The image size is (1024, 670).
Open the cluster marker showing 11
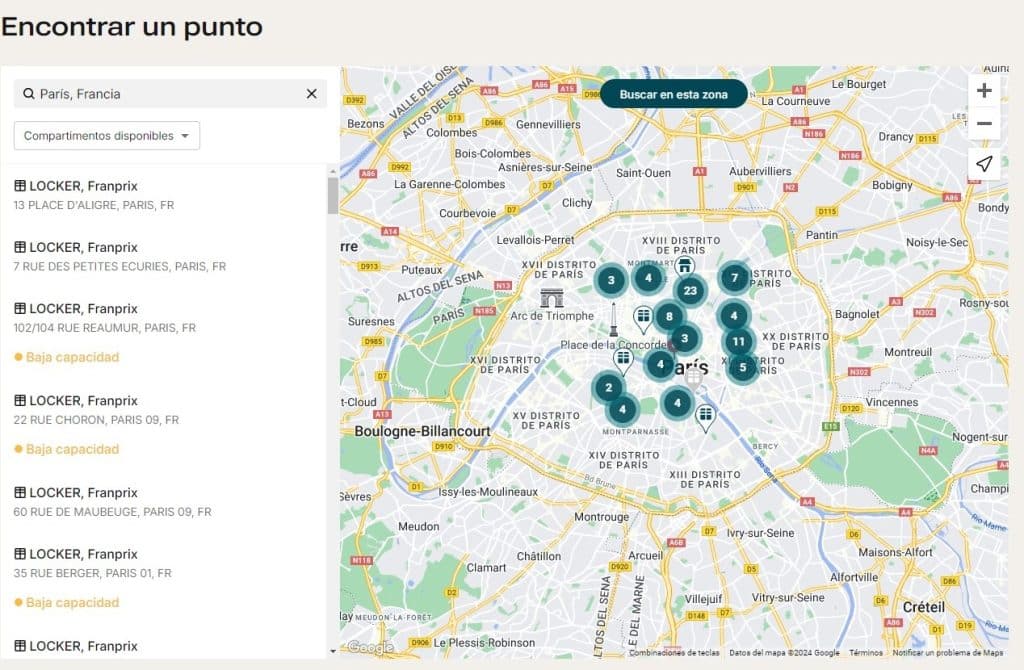pos(739,341)
